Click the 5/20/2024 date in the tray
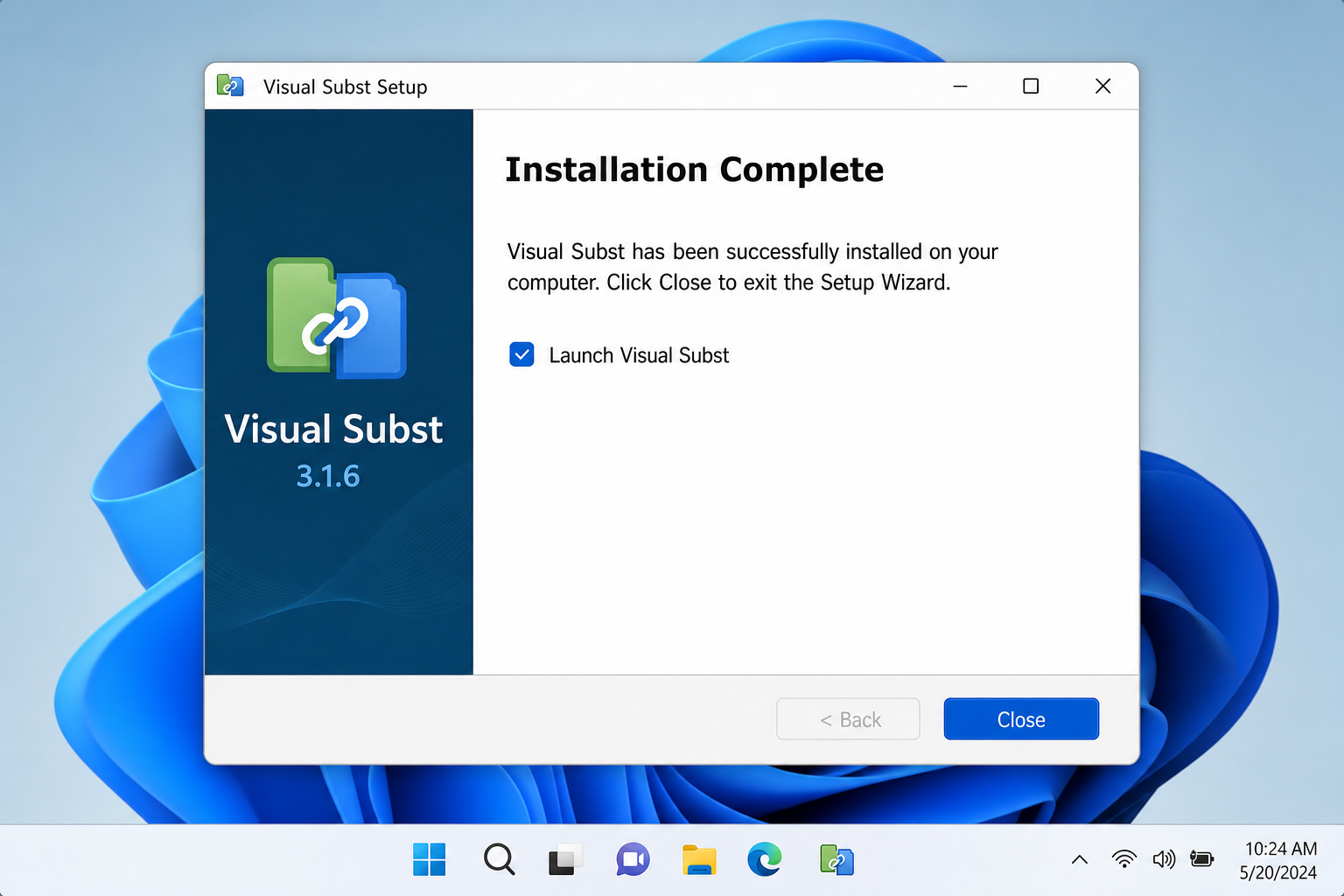The width and height of the screenshot is (1344, 896). [x=1278, y=872]
